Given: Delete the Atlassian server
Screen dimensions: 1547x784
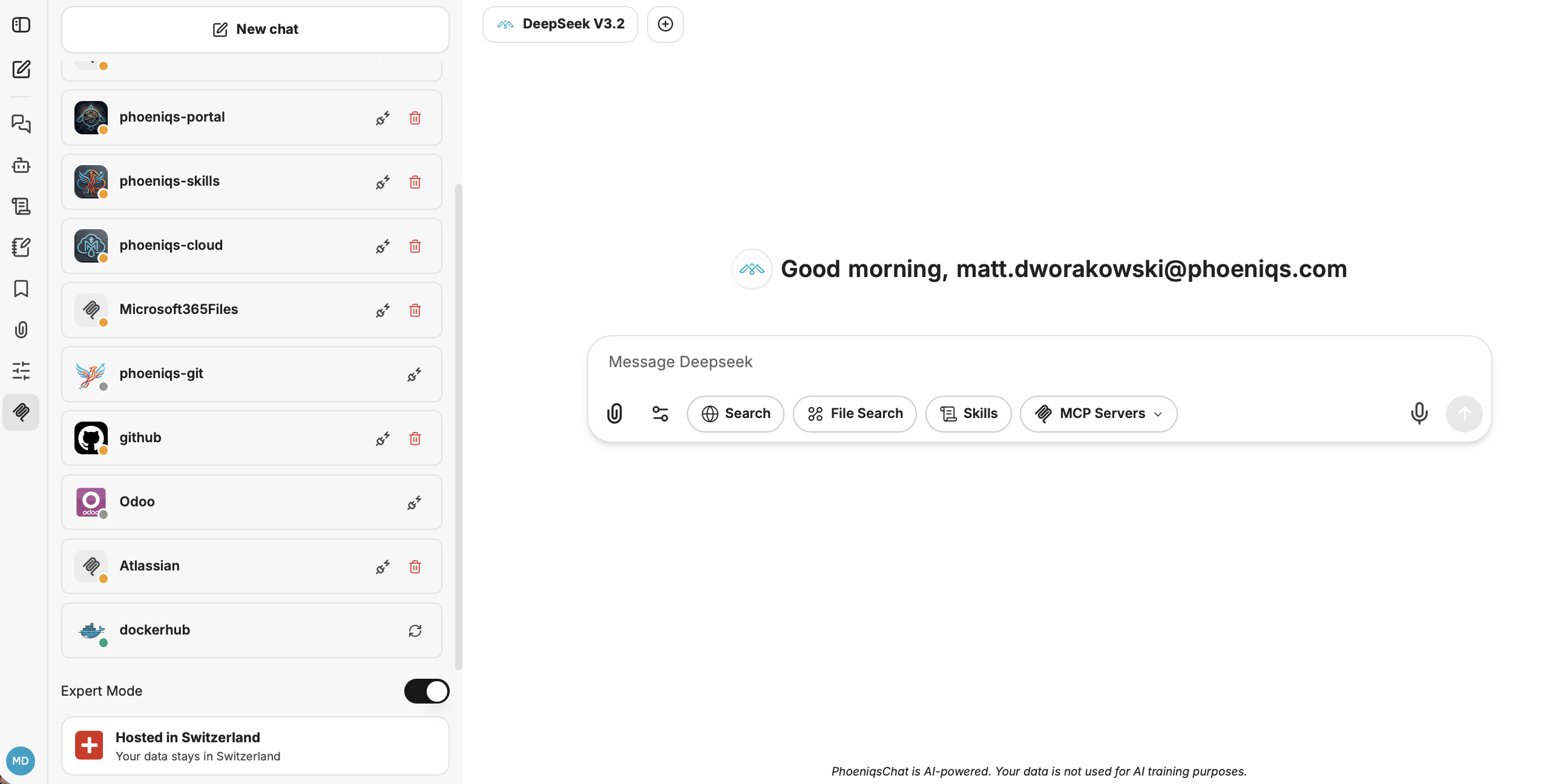Looking at the screenshot, I should pyautogui.click(x=415, y=567).
